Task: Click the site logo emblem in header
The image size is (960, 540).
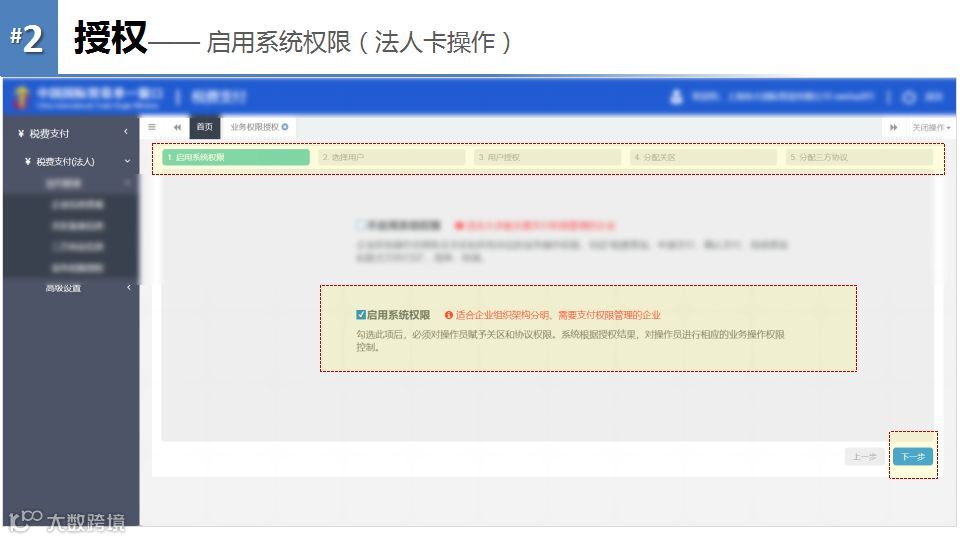Action: coord(21,97)
